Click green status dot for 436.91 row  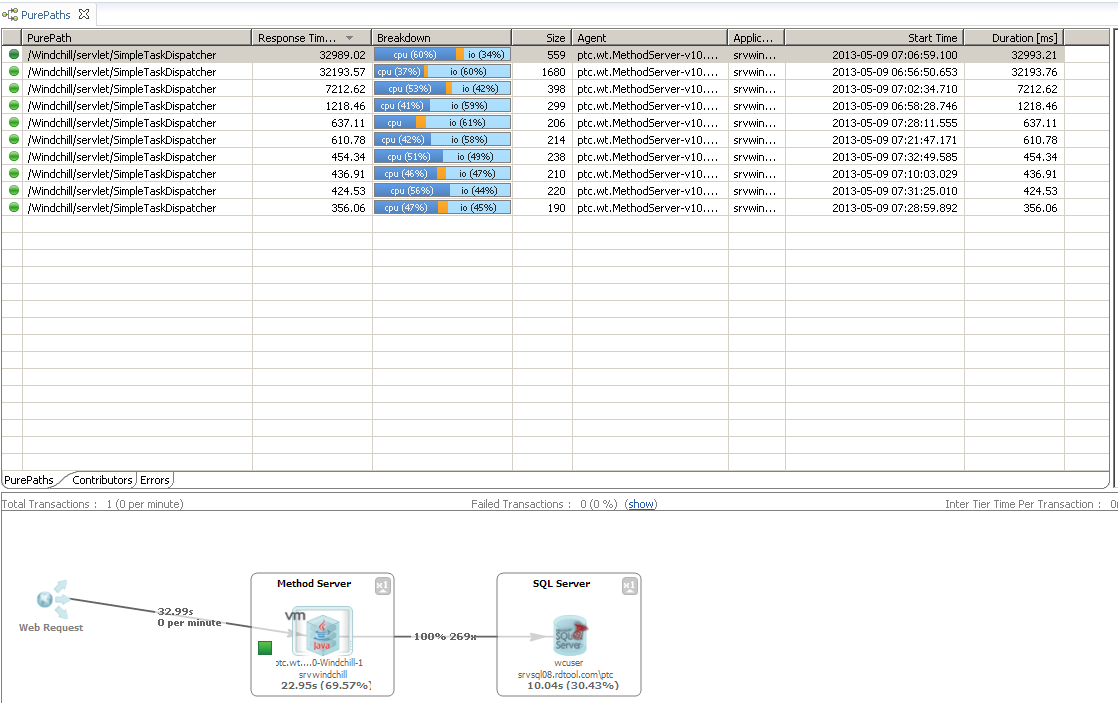click(x=14, y=173)
